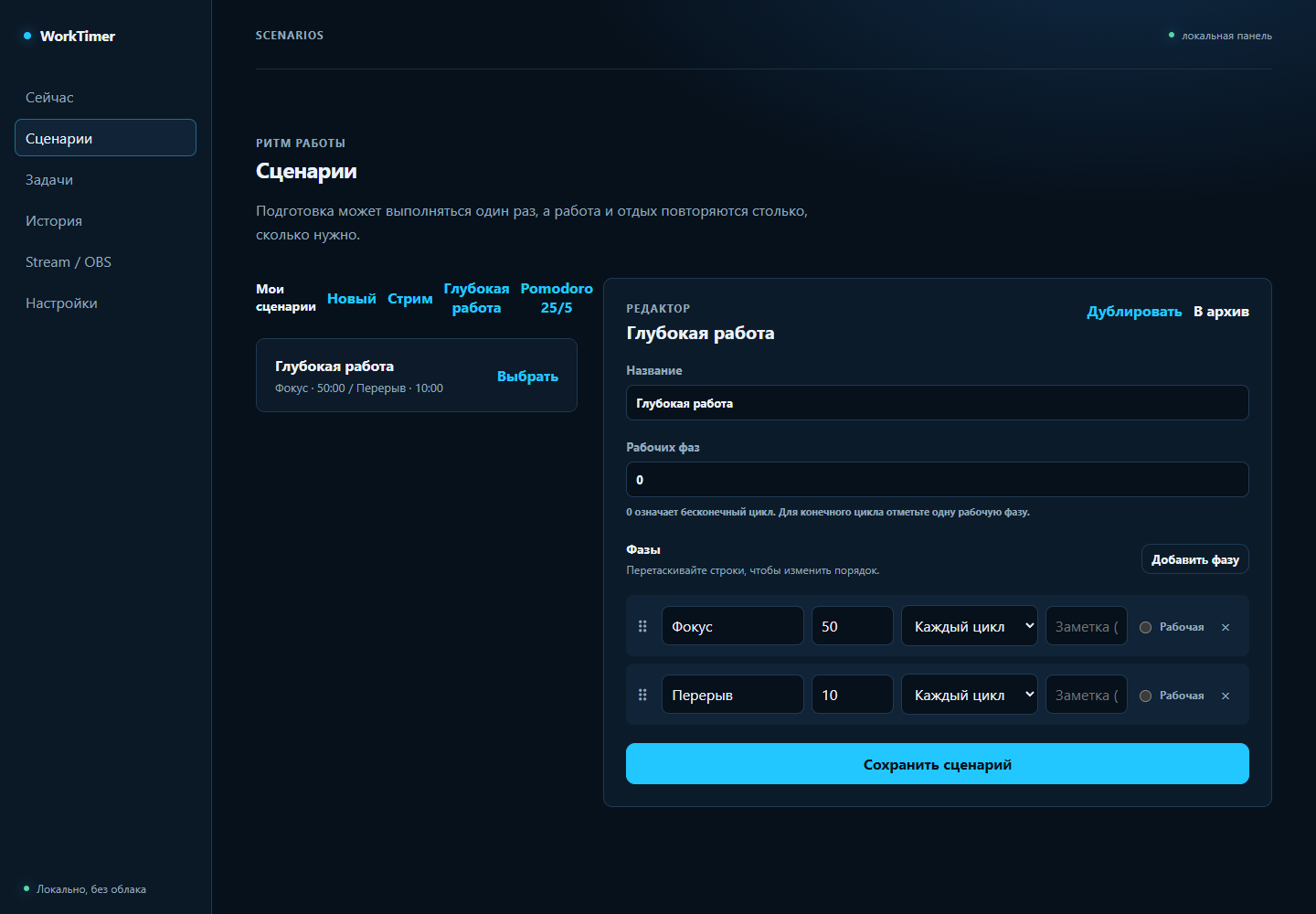Screen dimensions: 1316x914
Task: Click the локальная панель status text
Action: pyautogui.click(x=1226, y=36)
